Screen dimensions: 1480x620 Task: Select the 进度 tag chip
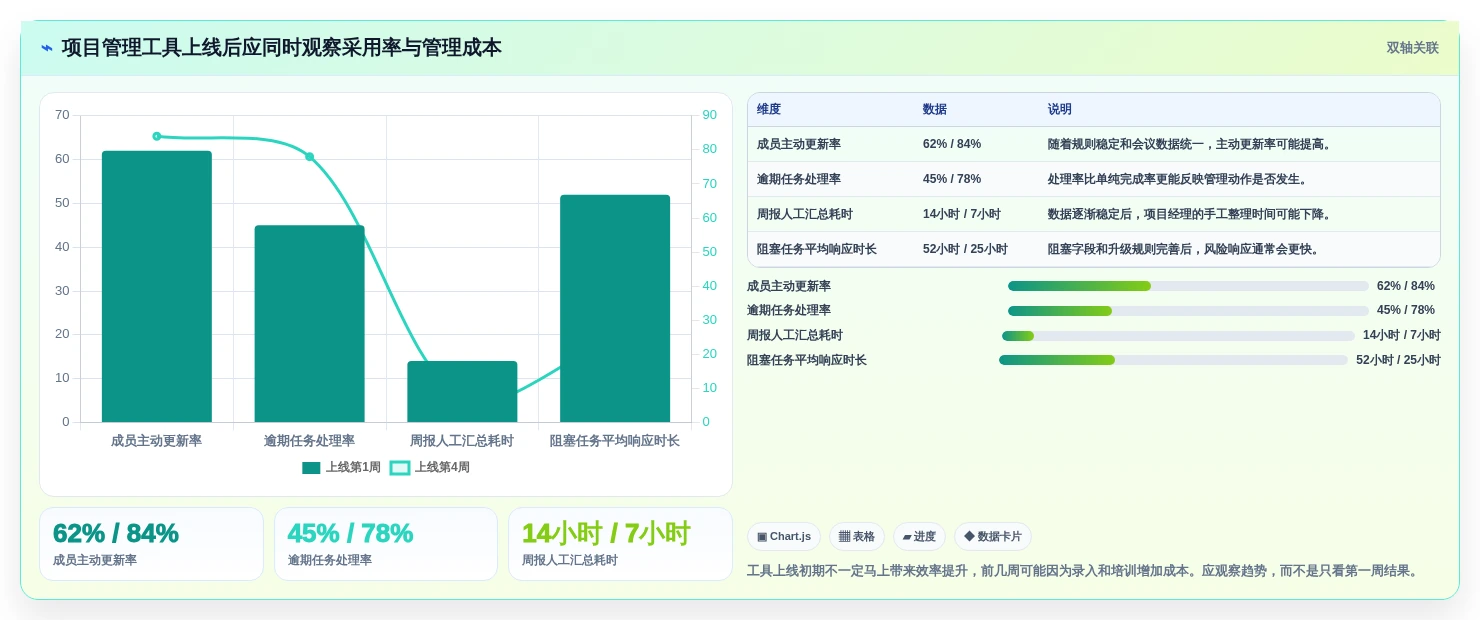coord(919,537)
